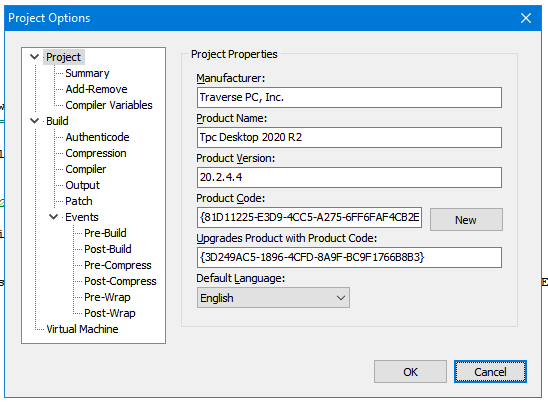548x404 pixels.
Task: Select Patch in the tree
Action: (79, 201)
